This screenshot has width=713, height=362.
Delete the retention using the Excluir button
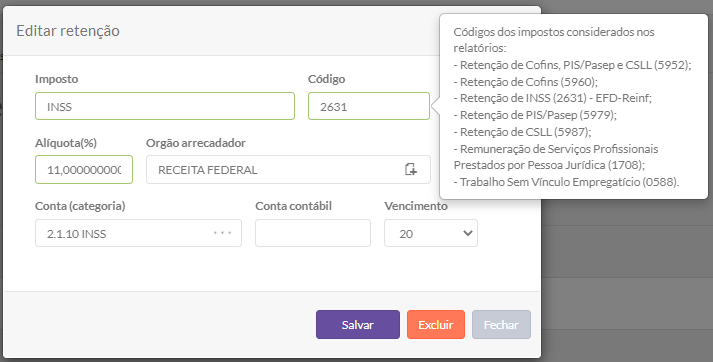click(x=436, y=325)
